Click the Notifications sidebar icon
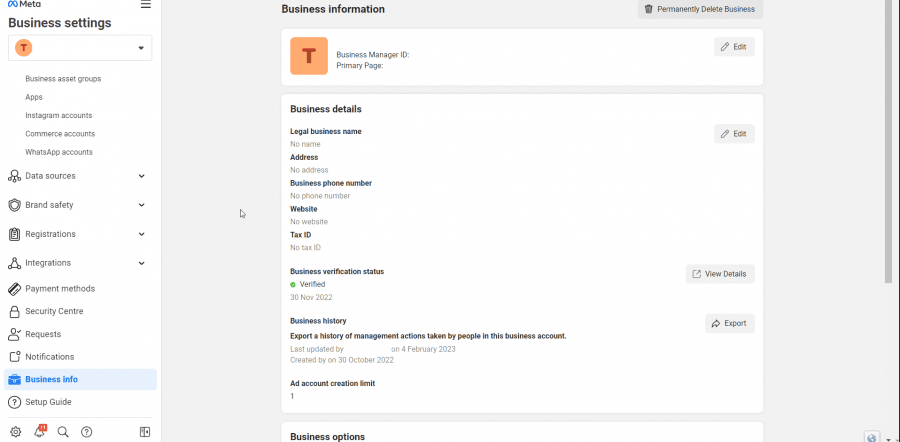Screen dimensions: 900x442 click(x=14, y=356)
